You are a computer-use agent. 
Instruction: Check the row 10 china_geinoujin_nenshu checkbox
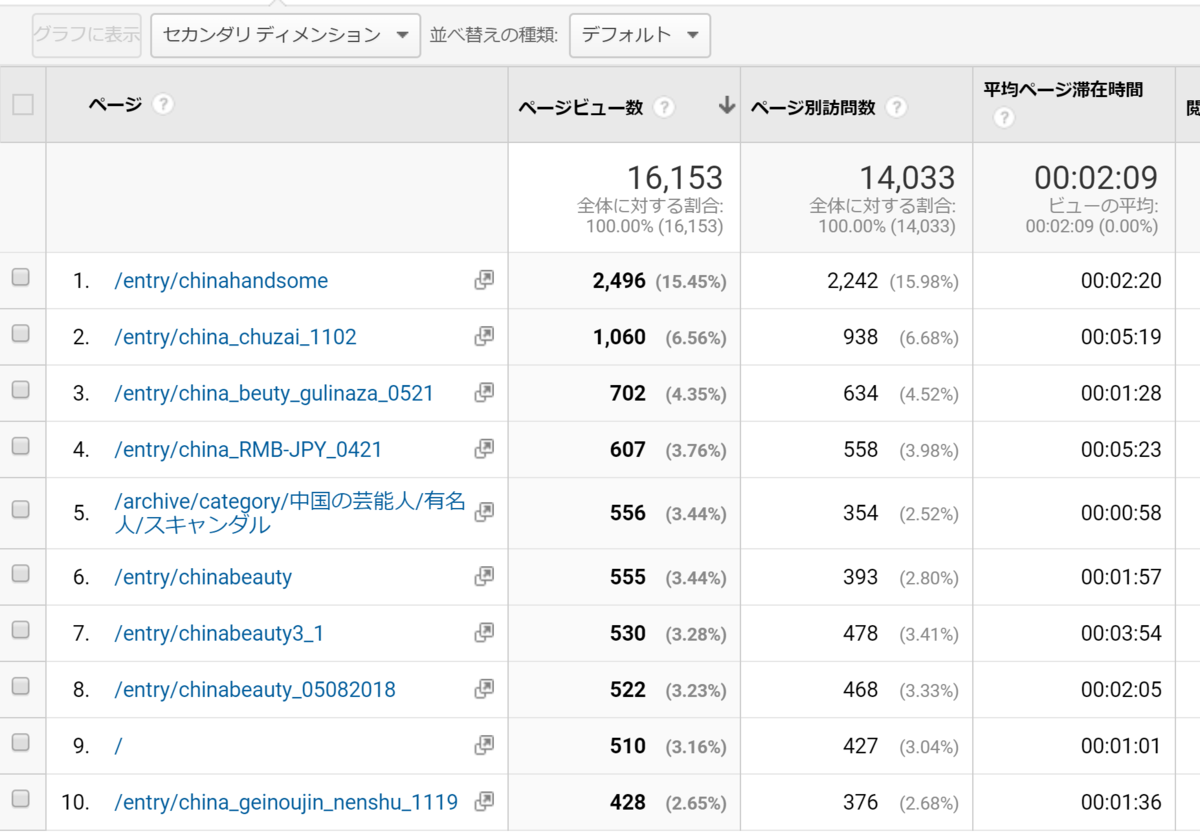20,799
